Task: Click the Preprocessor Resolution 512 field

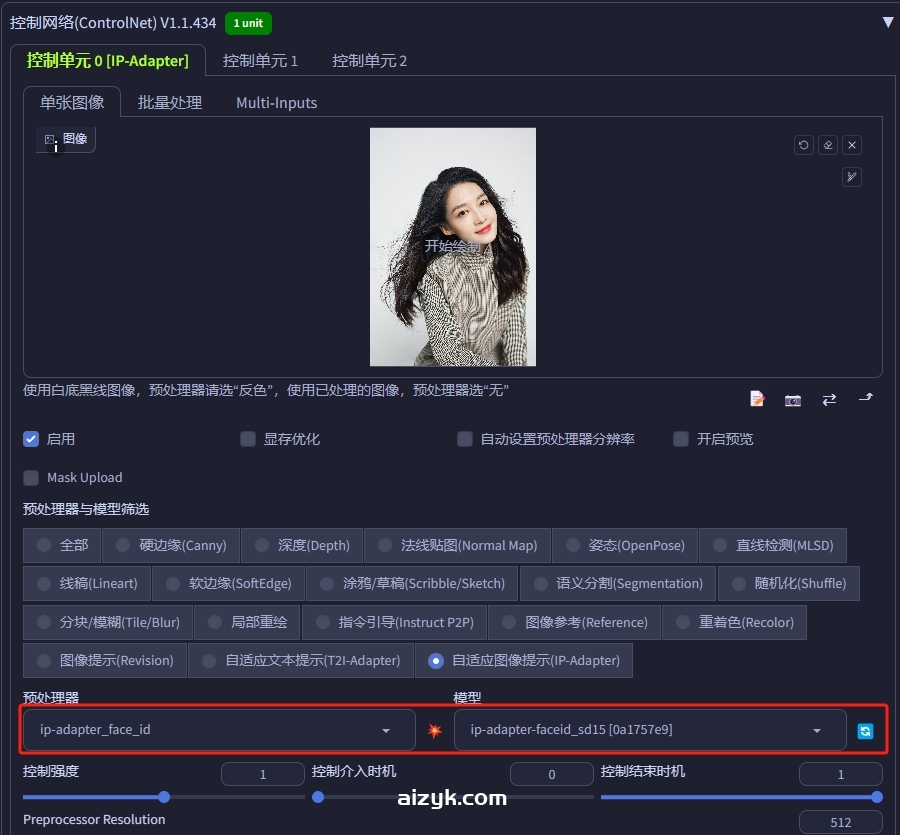Action: [840, 822]
